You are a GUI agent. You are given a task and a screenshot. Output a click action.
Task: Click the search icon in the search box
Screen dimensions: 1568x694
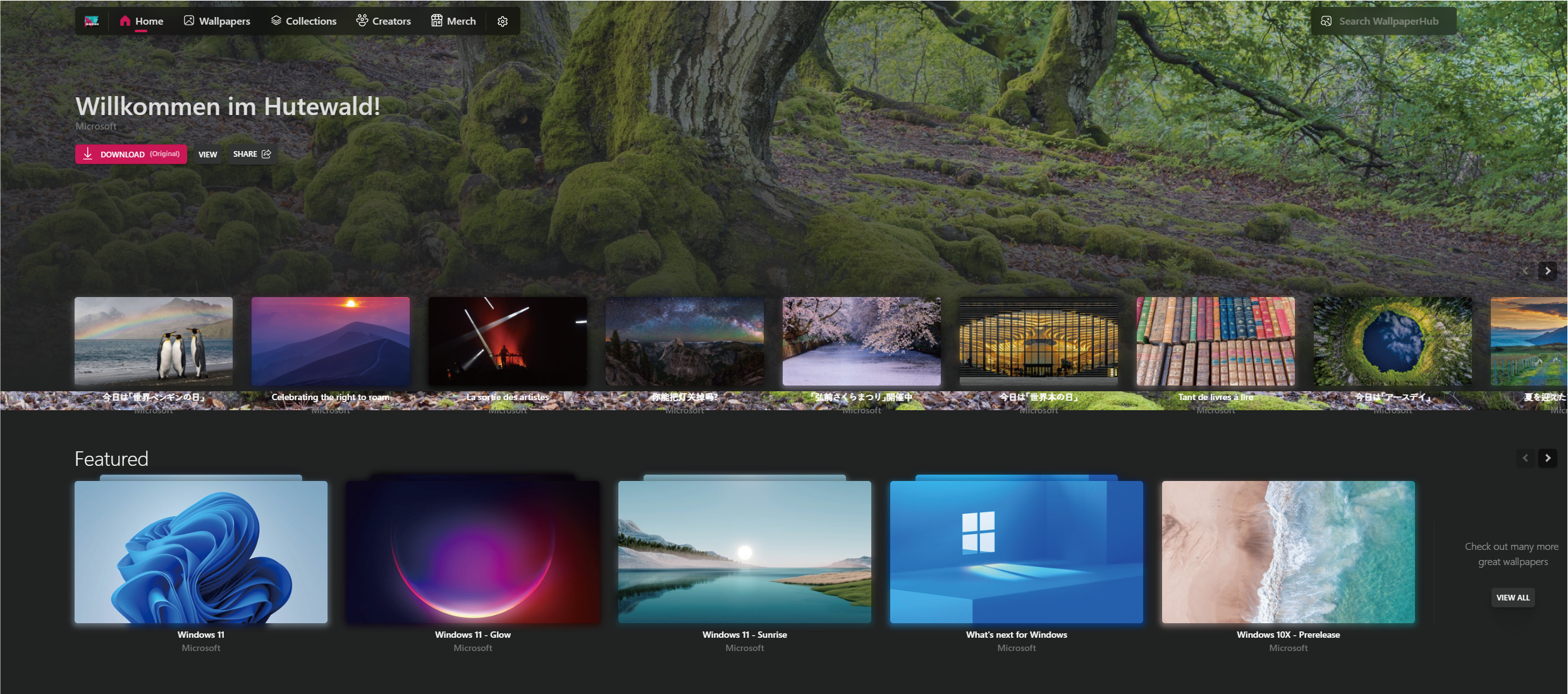(x=1326, y=21)
